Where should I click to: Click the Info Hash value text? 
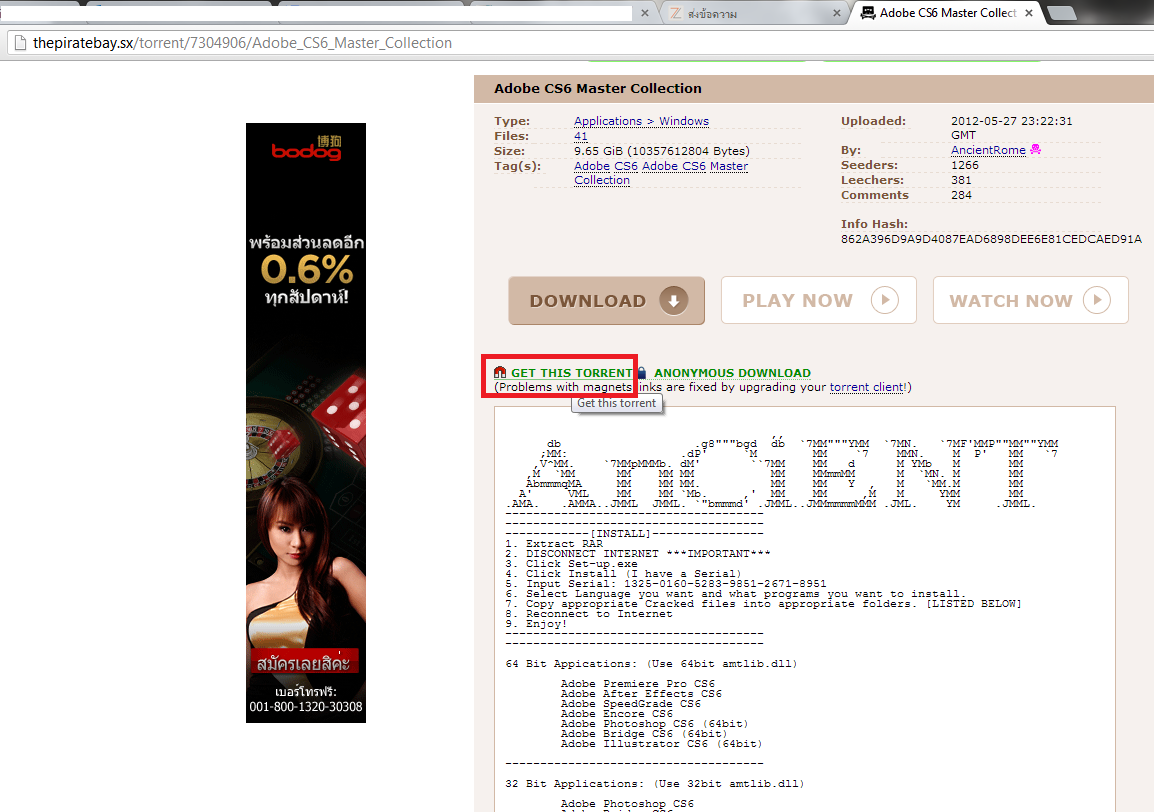[x=991, y=239]
